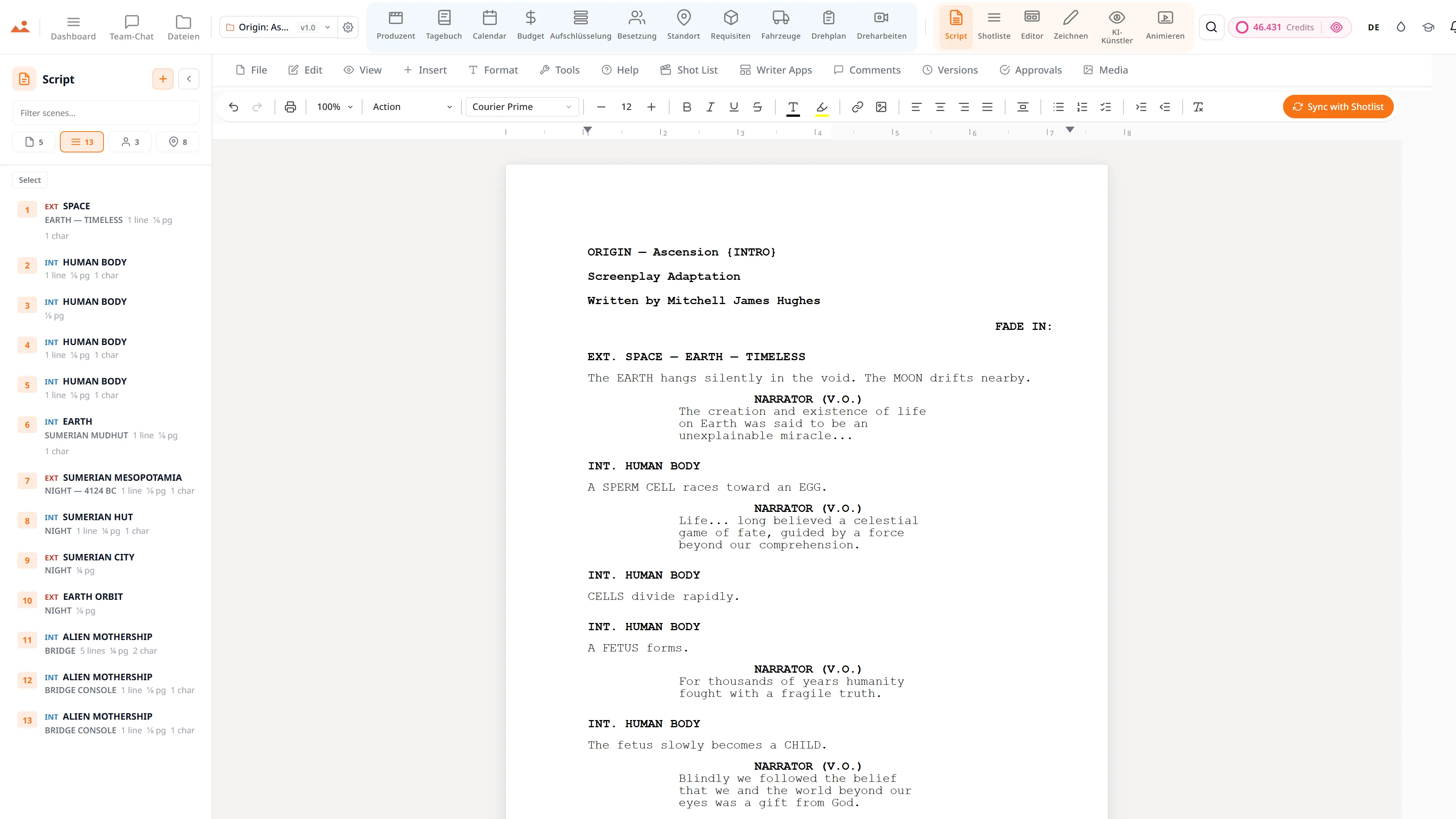
Task: Open the Action element type dropdown
Action: coord(412,107)
